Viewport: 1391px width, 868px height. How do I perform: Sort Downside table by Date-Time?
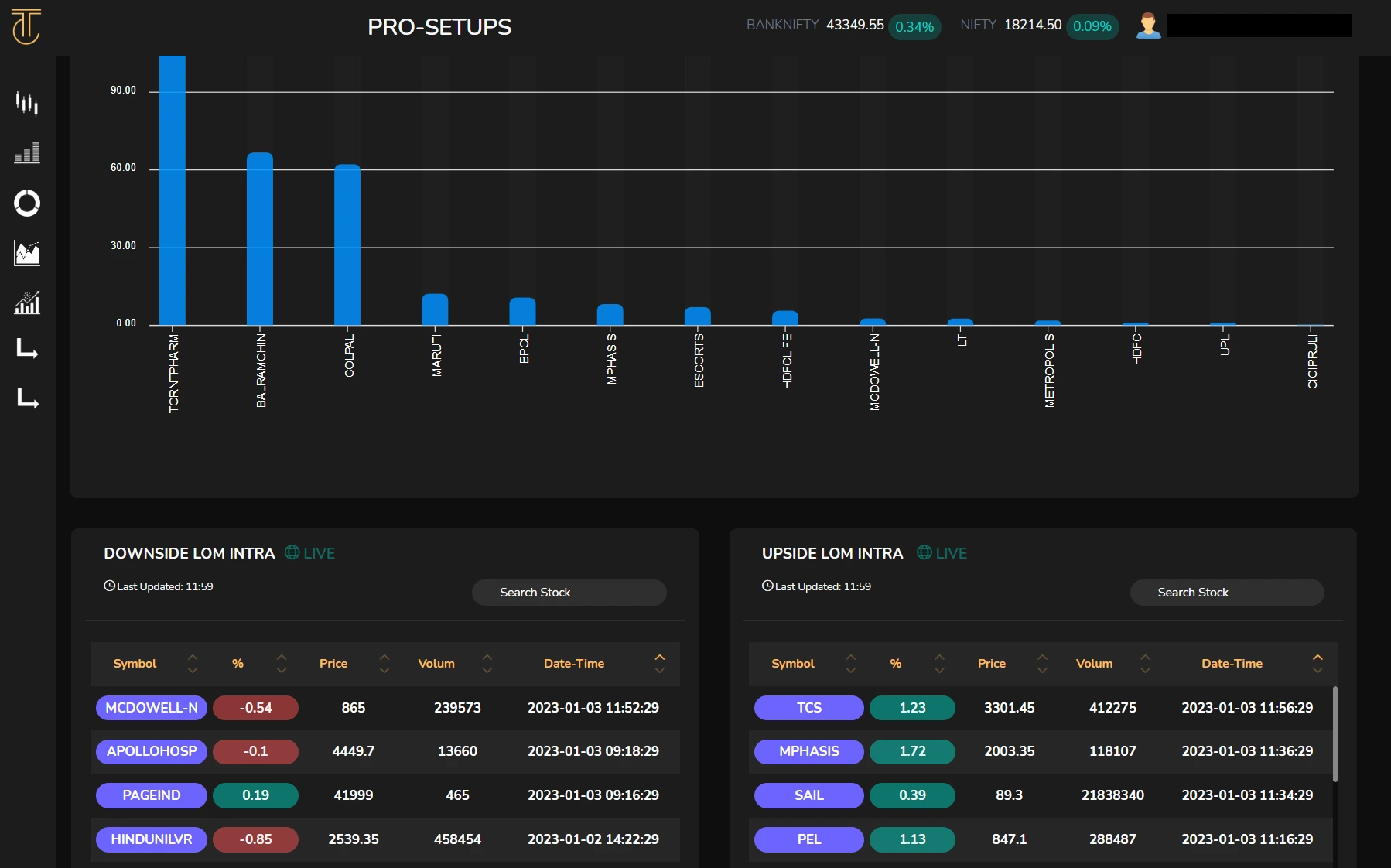(660, 663)
